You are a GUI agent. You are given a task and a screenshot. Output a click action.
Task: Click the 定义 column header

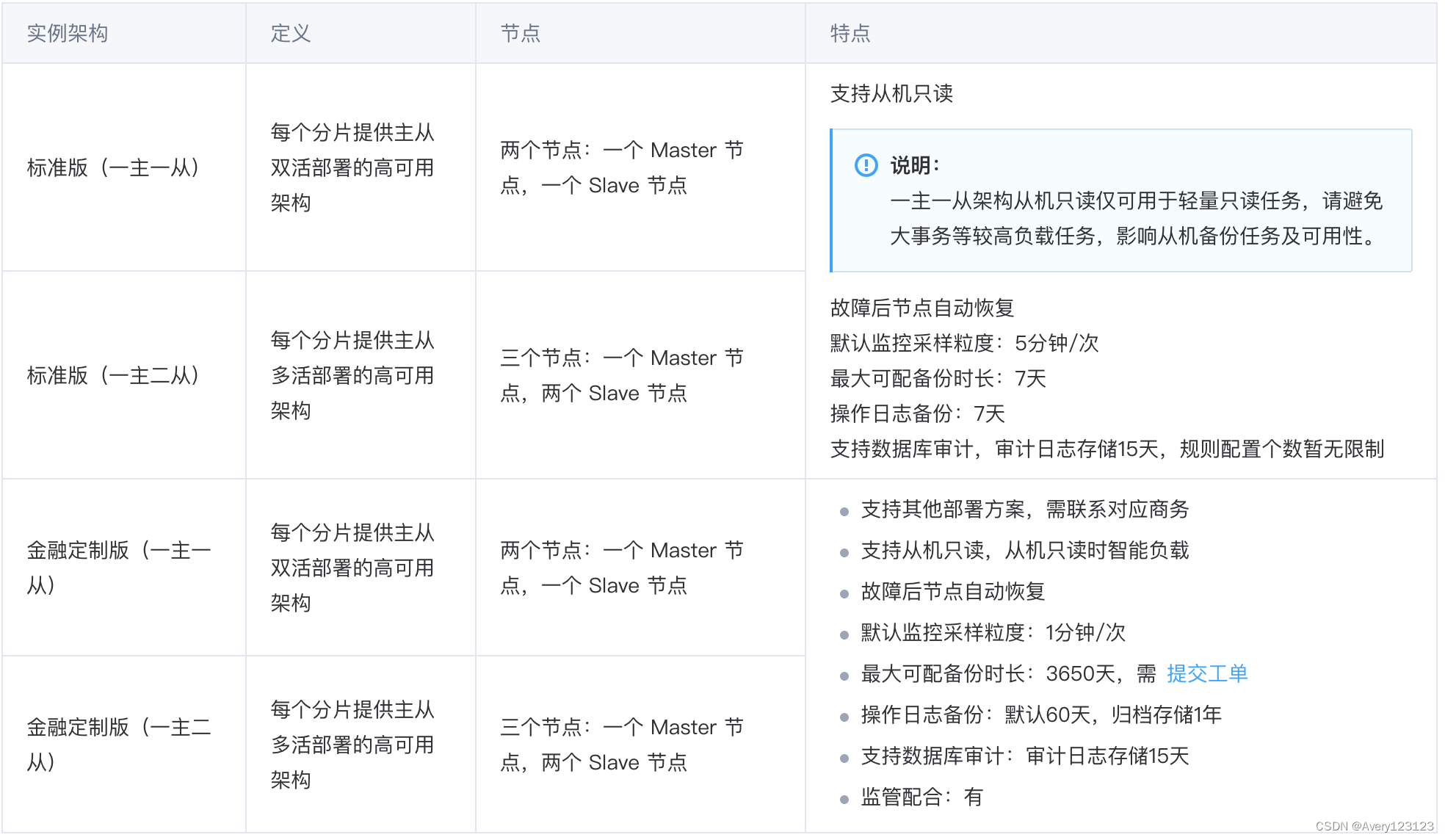[291, 33]
